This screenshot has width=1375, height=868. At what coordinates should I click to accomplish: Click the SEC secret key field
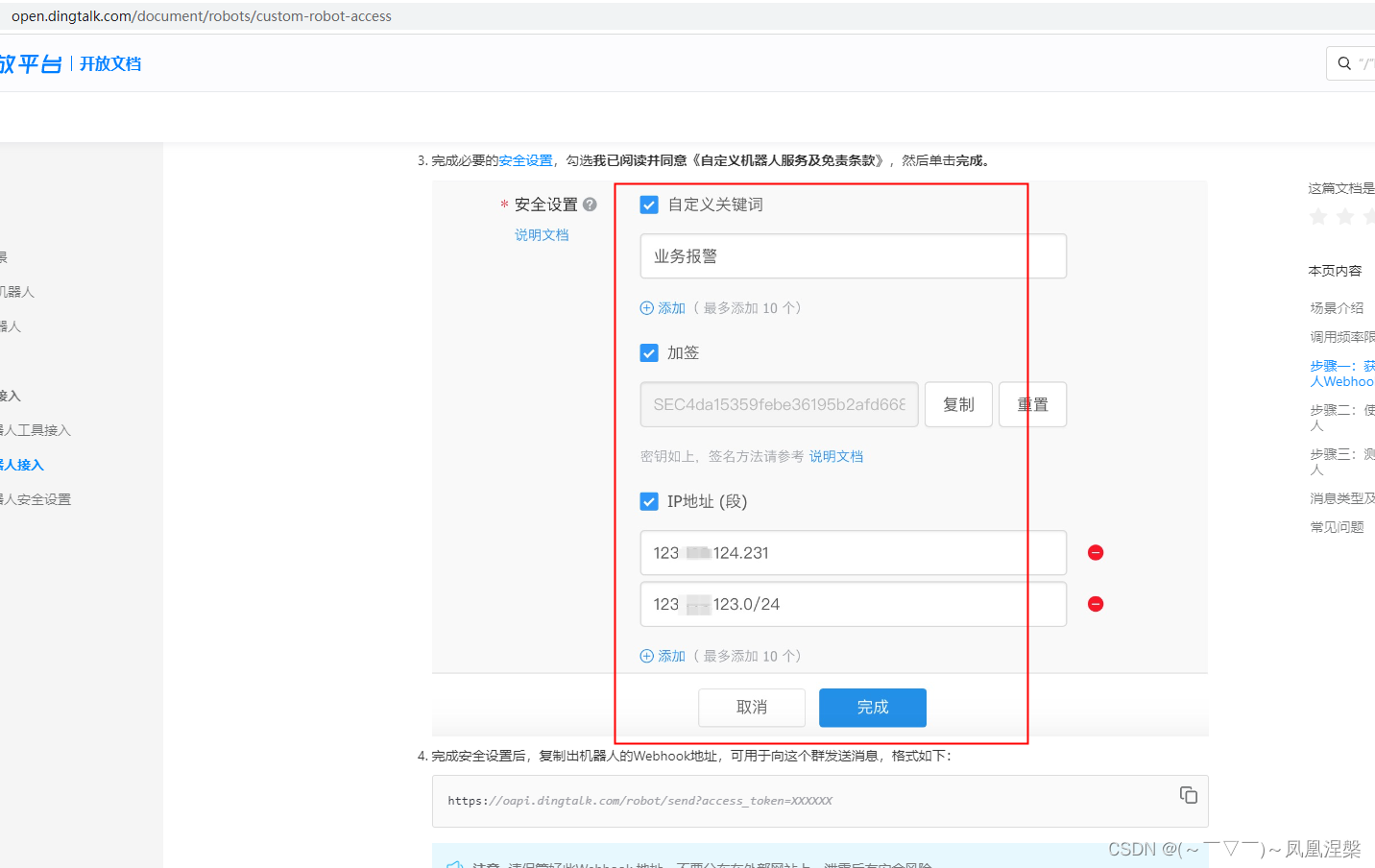pos(779,404)
